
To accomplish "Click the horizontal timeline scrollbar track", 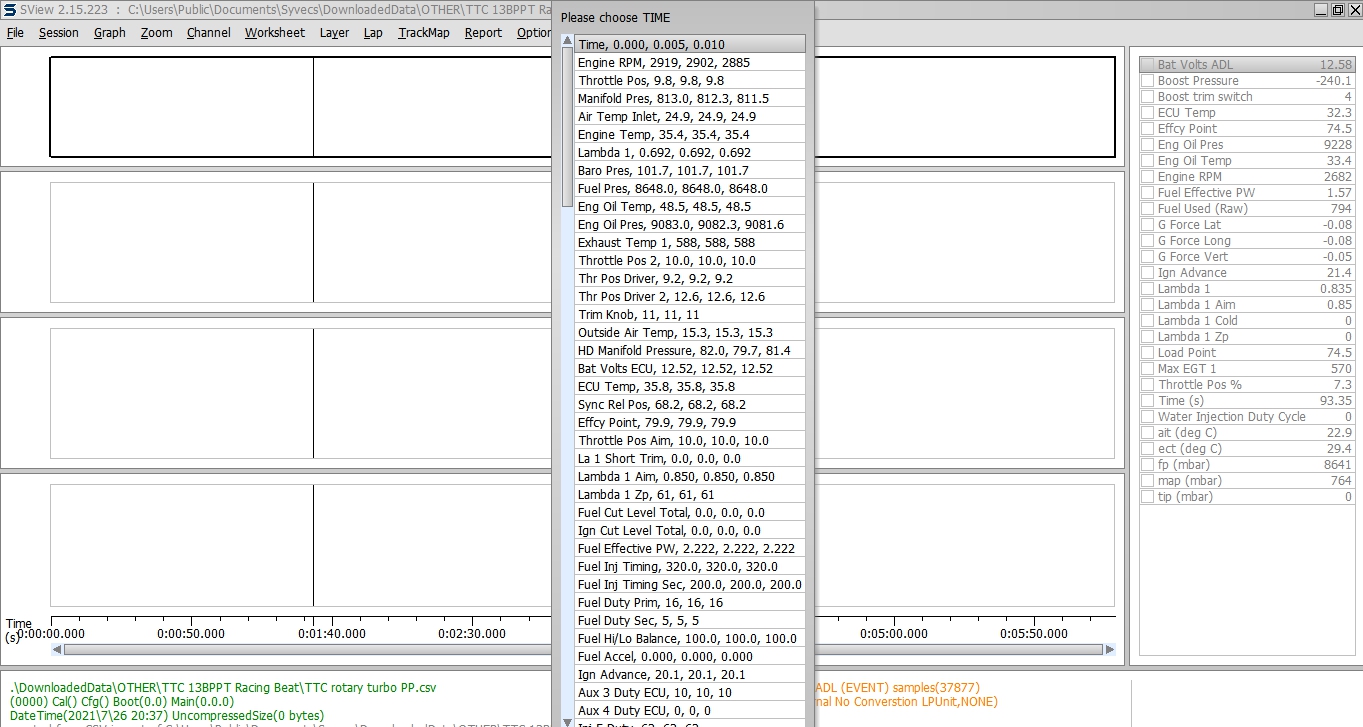I will (300, 649).
